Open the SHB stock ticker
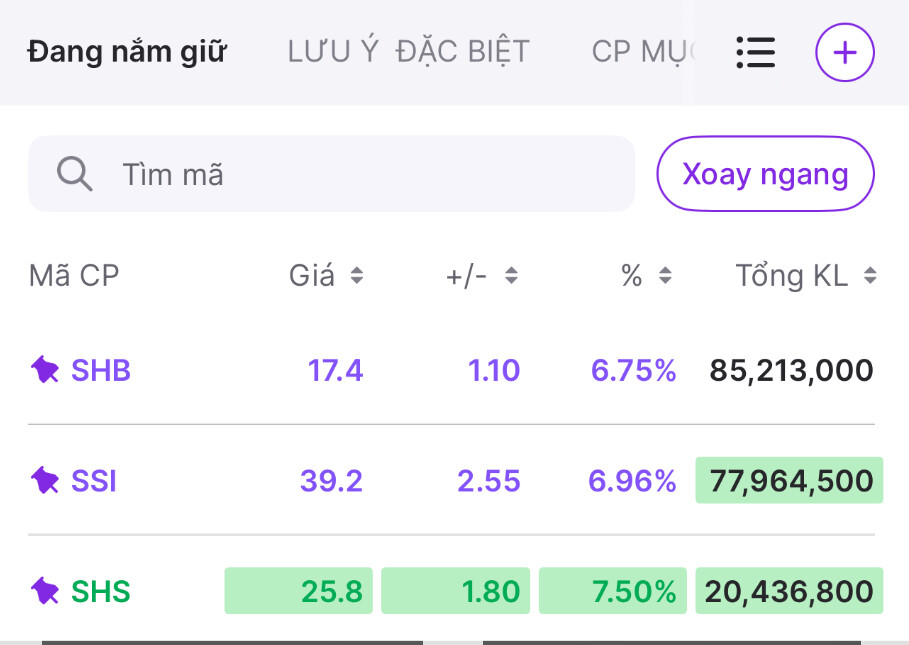 tap(101, 371)
